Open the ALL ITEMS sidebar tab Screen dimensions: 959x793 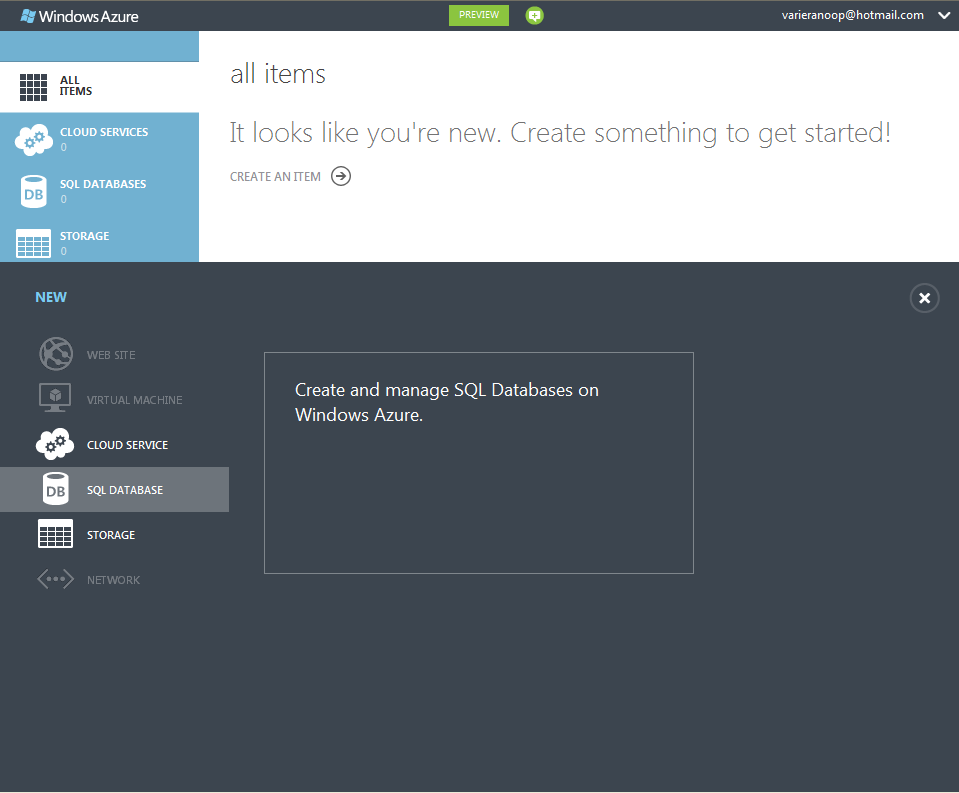(99, 87)
